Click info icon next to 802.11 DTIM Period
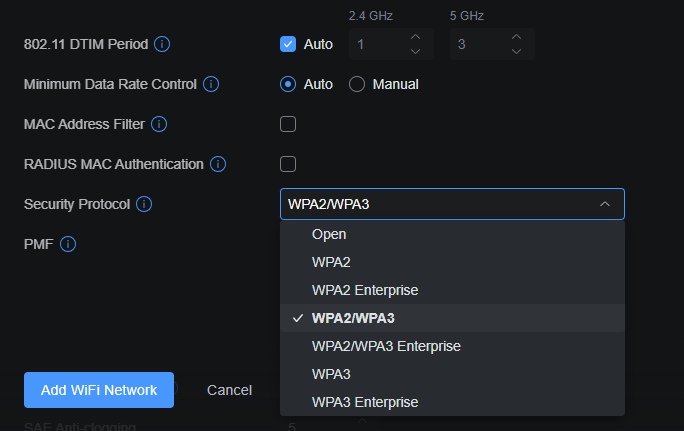The width and height of the screenshot is (684, 431). [162, 44]
